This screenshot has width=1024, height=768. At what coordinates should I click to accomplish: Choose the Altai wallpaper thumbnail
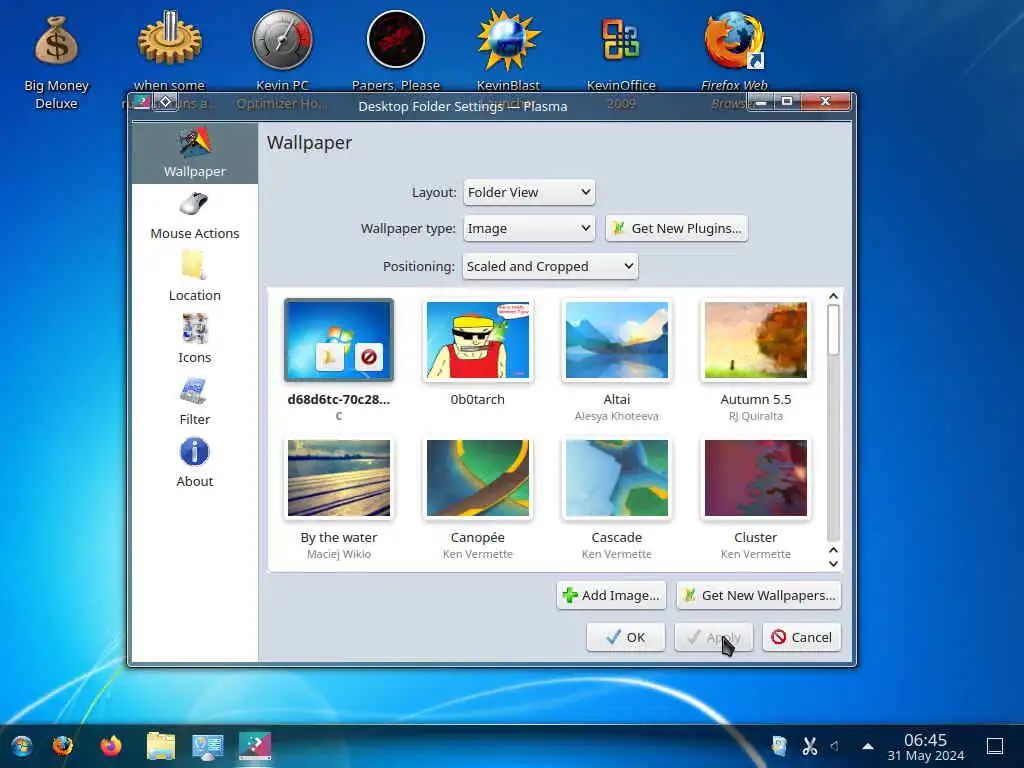[617, 340]
